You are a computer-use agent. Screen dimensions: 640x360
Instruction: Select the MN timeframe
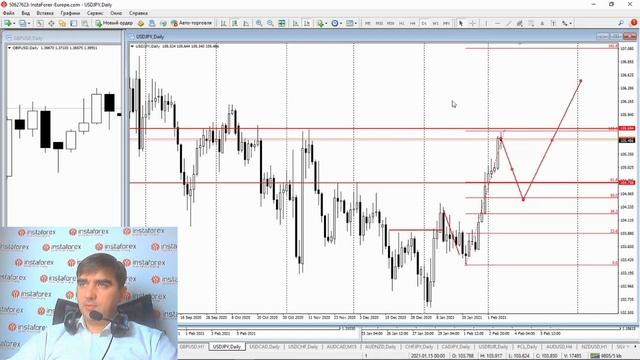click(x=447, y=23)
